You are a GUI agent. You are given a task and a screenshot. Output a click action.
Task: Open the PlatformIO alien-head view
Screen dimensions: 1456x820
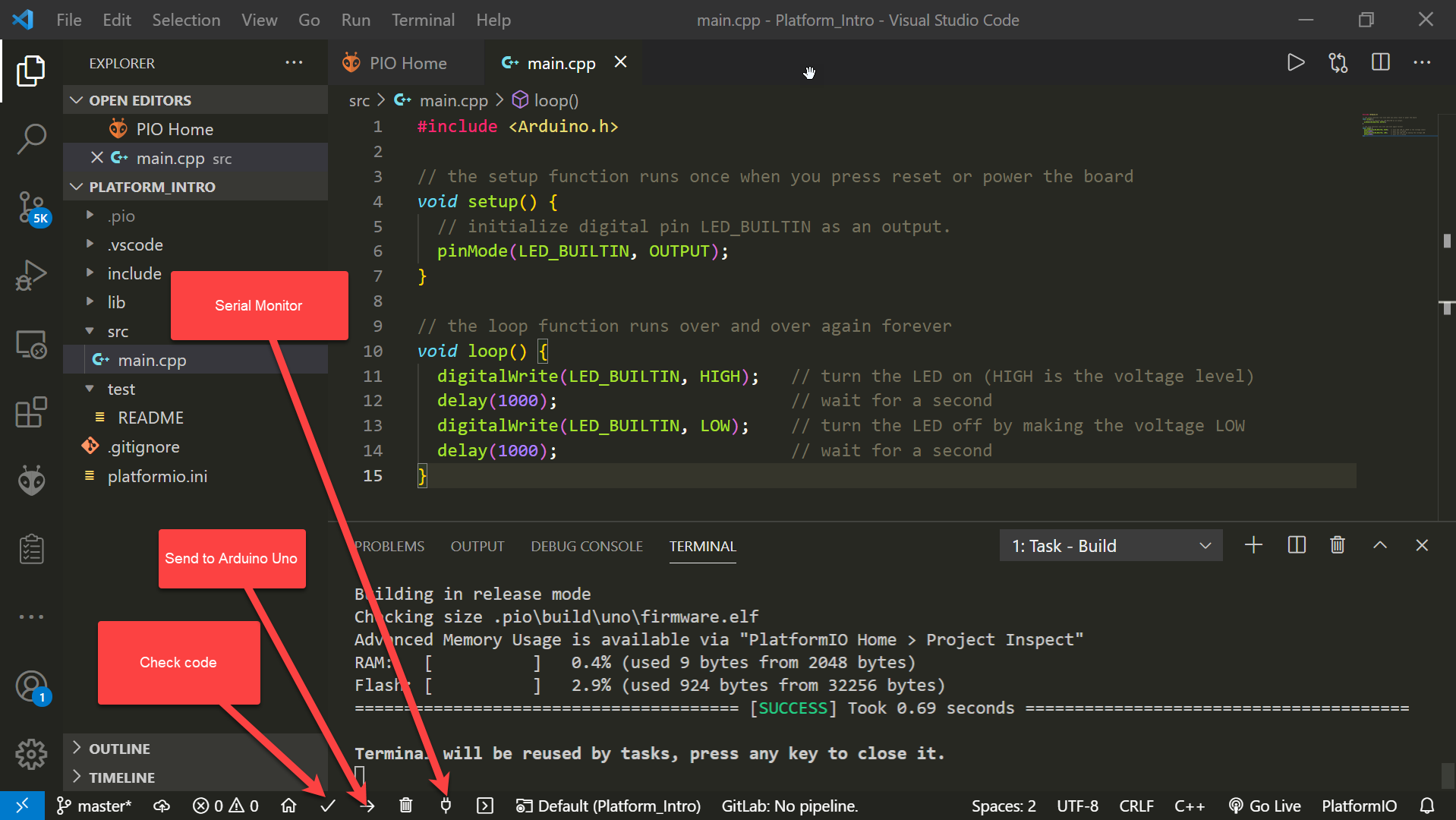point(31,480)
